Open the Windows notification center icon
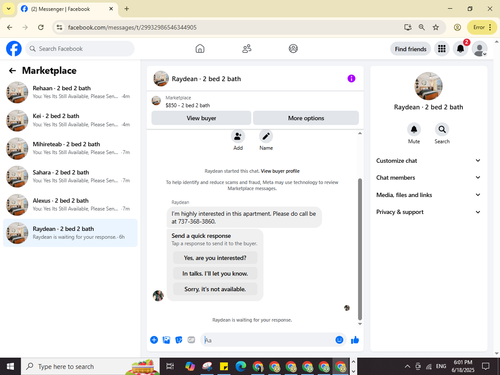This screenshot has width=500, height=375. (x=486, y=366)
